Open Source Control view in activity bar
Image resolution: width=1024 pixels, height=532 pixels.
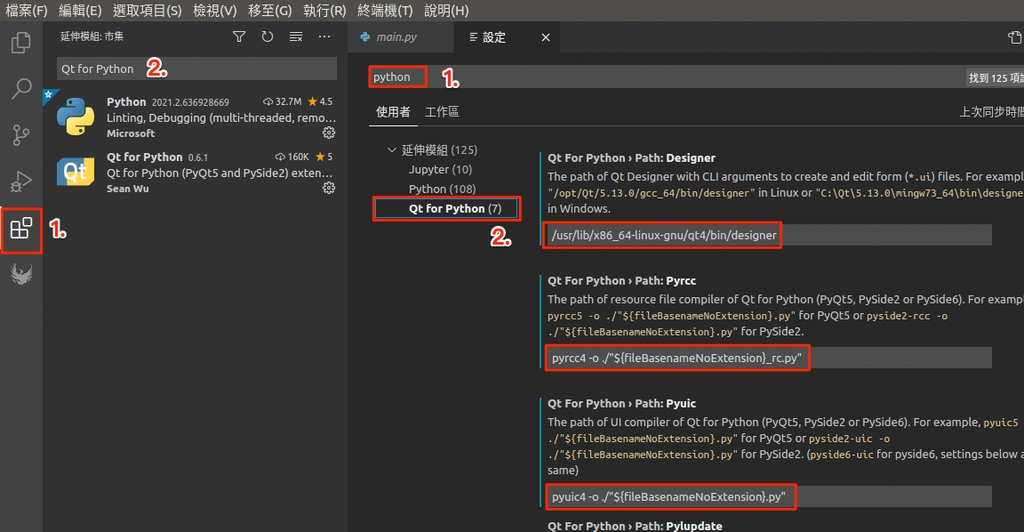point(21,135)
